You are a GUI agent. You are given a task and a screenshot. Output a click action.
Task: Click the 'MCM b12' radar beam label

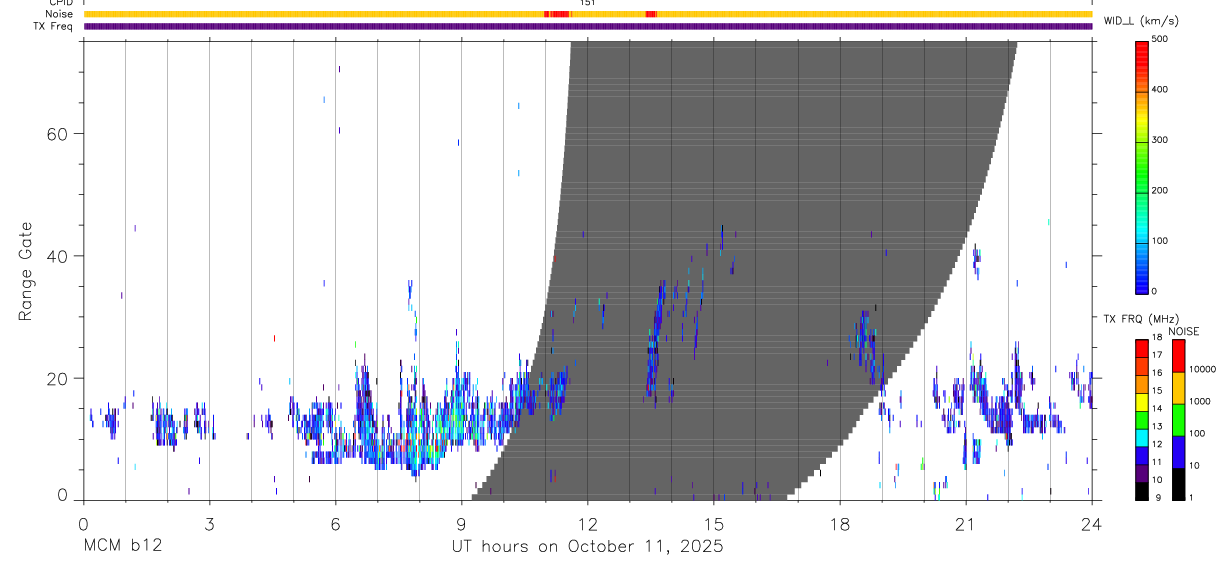122,547
